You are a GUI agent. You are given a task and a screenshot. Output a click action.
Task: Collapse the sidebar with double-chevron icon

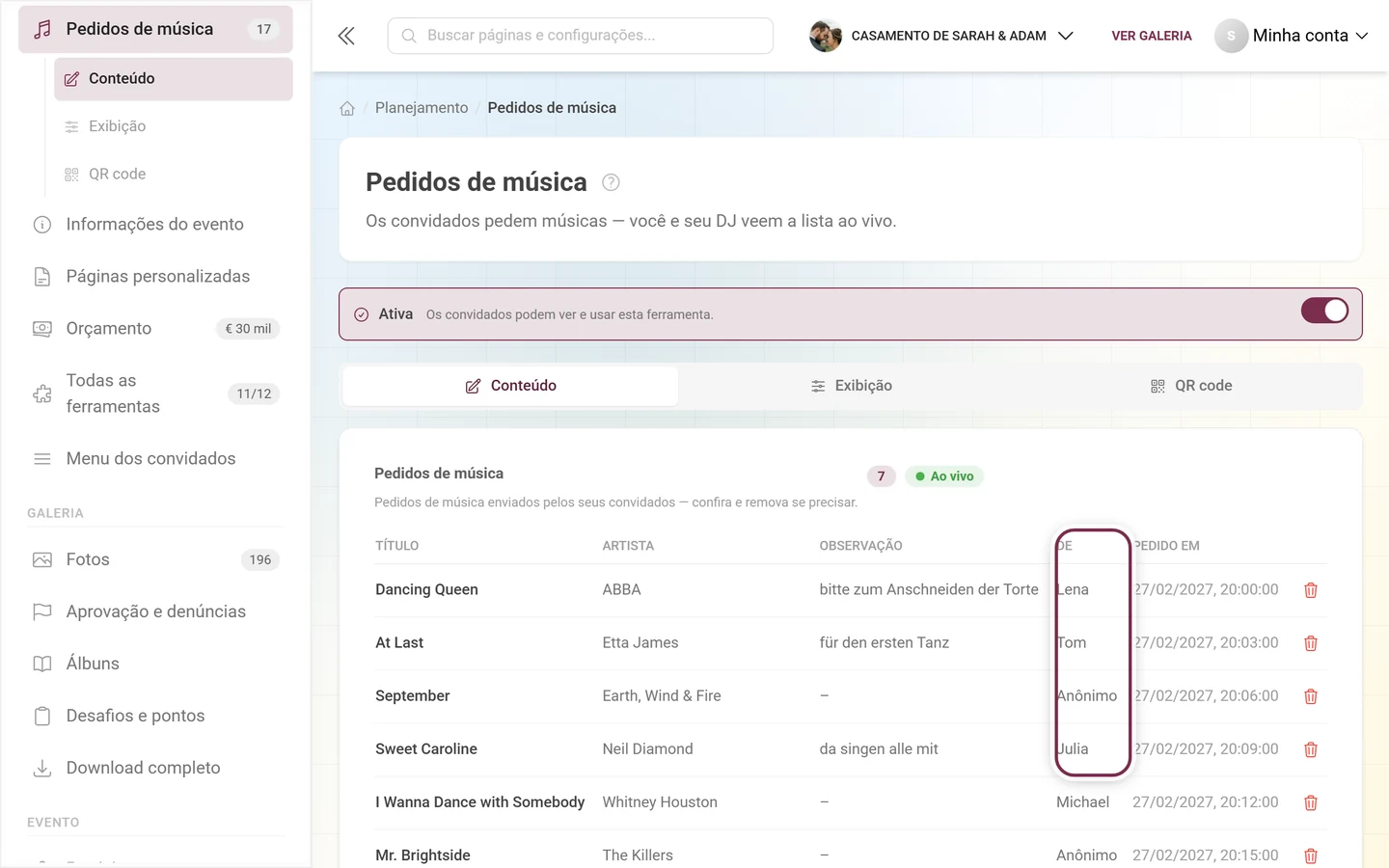pyautogui.click(x=346, y=36)
